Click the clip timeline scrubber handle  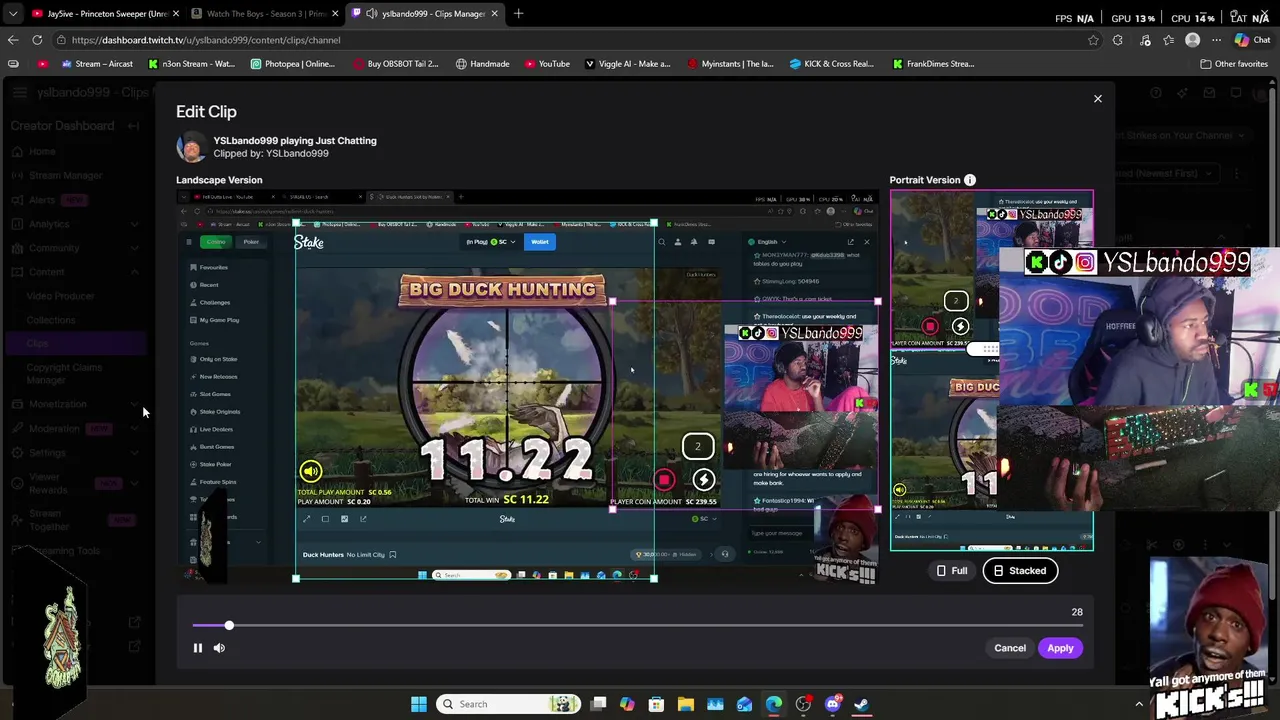[229, 625]
